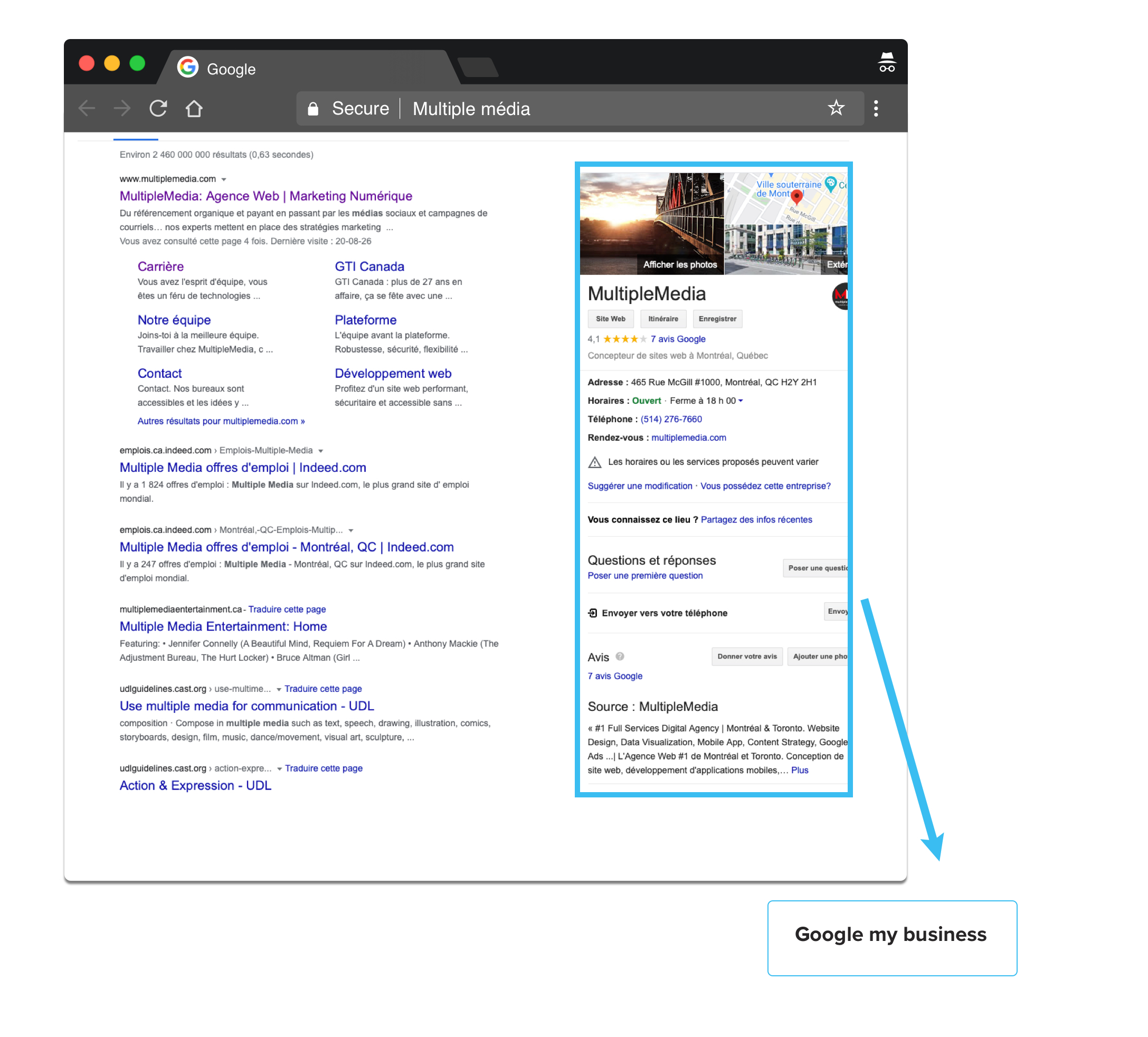Viewport: 1148px width, 1037px height.
Task: Click Traduire cette page for multiplemediaentertainment.ca
Action: pyautogui.click(x=287, y=610)
